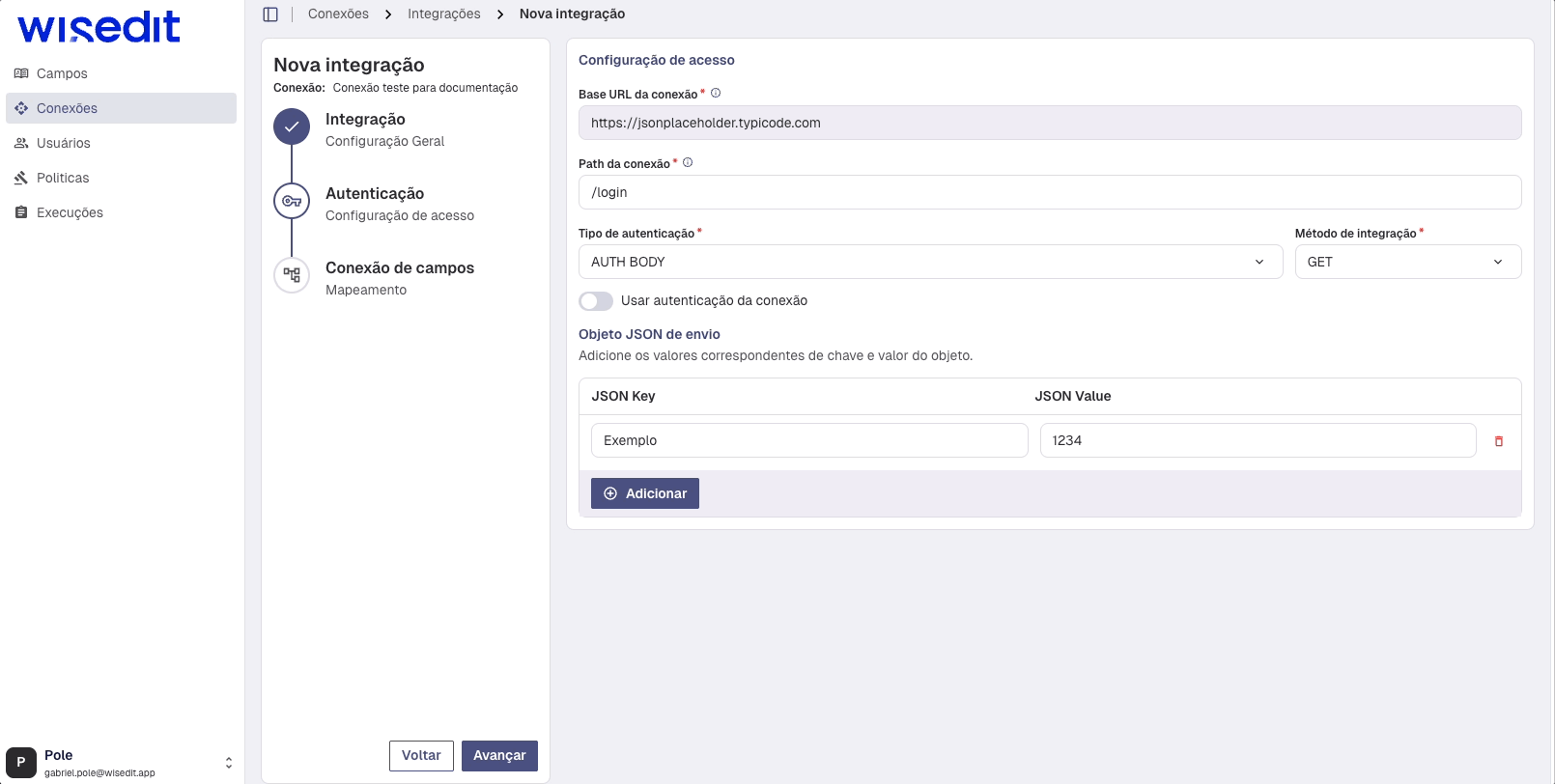Click the Path da conexão info icon
This screenshot has width=1555, height=784.
coord(688,163)
